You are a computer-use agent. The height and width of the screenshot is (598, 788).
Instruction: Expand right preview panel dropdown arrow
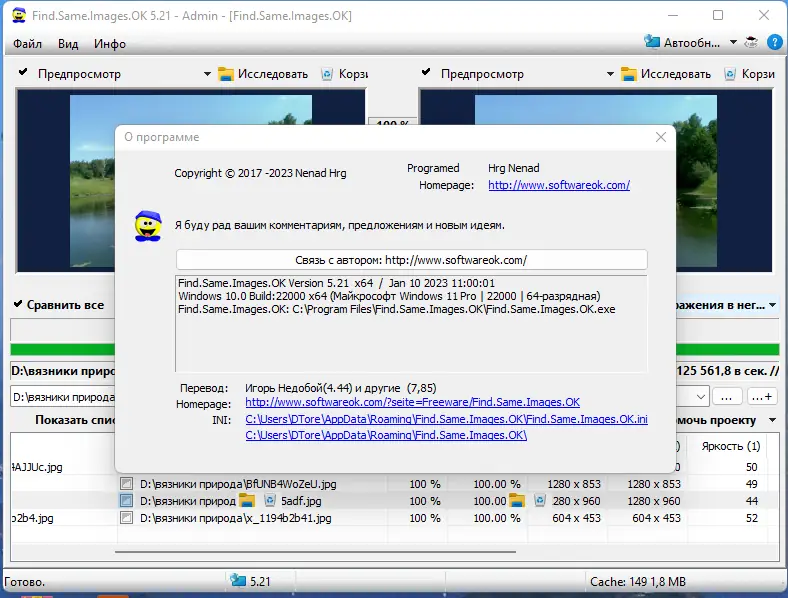(610, 74)
